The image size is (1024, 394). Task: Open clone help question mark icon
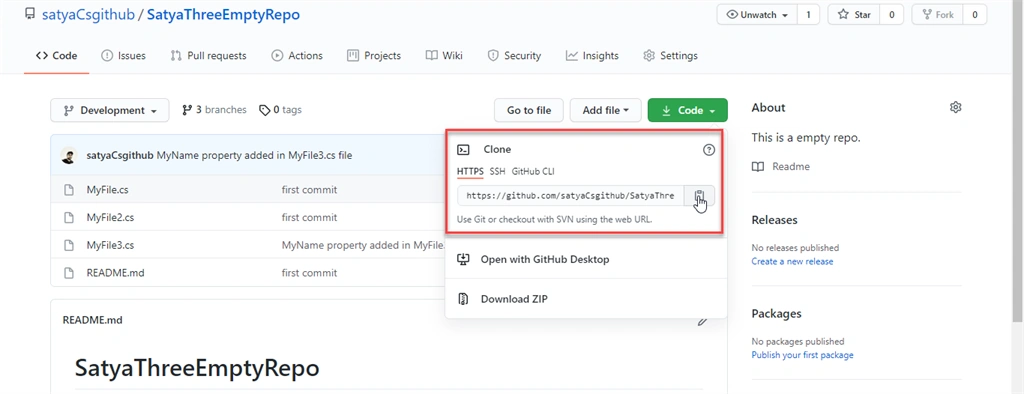point(709,150)
